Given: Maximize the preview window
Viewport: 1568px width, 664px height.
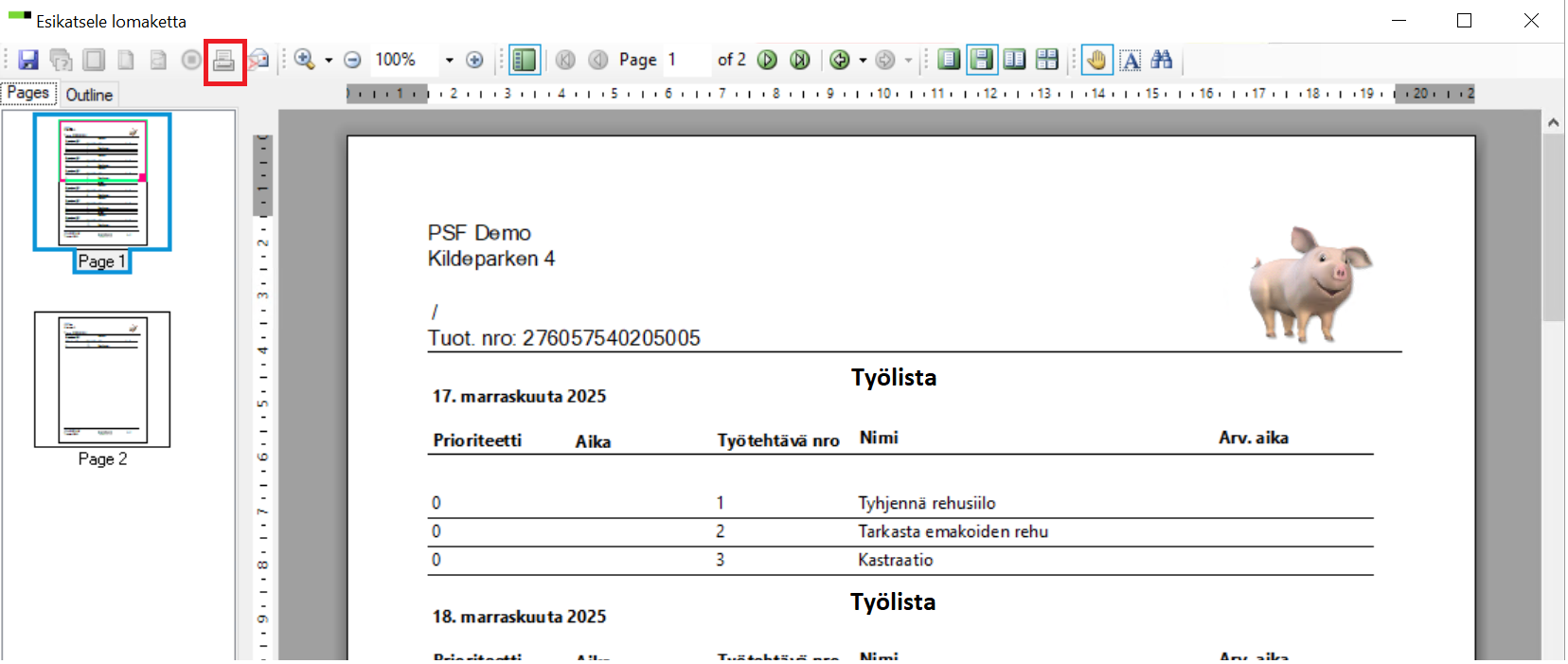Looking at the screenshot, I should [1464, 21].
